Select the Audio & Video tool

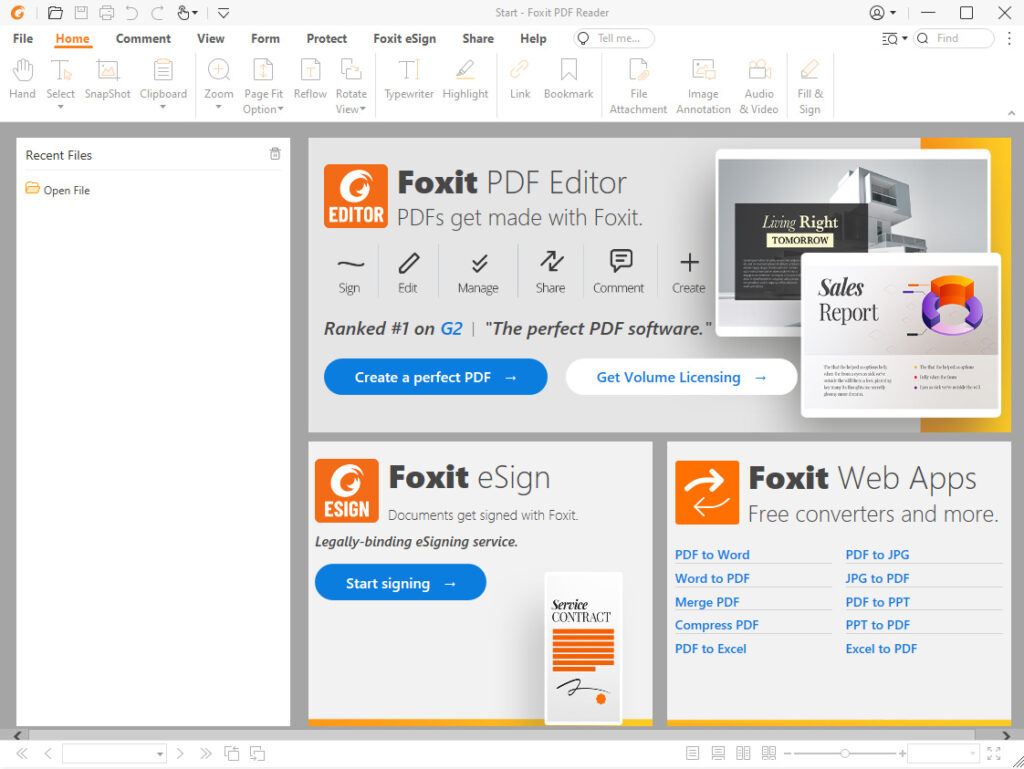click(759, 86)
